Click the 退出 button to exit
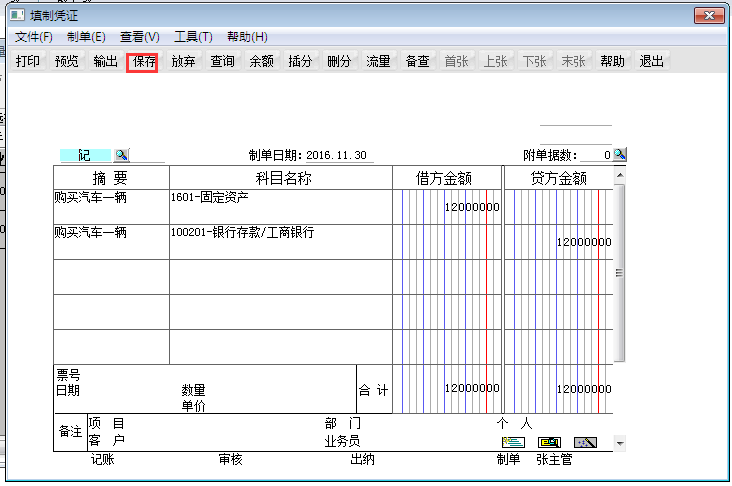This screenshot has height=486, width=732. click(x=651, y=61)
